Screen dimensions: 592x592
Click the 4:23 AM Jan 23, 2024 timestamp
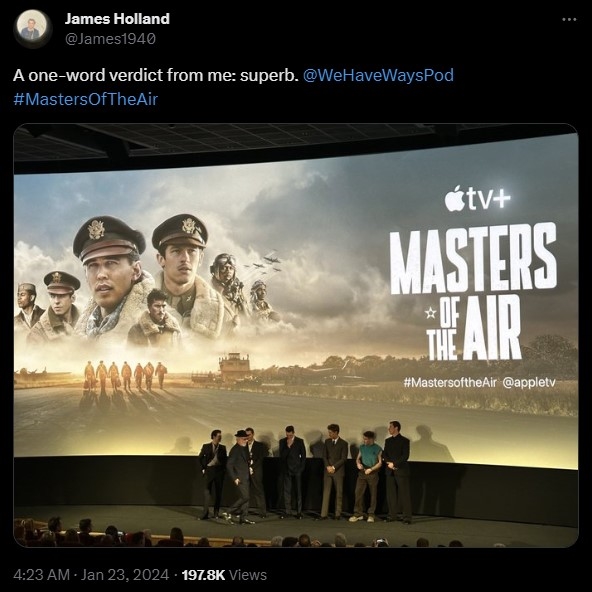[91, 575]
